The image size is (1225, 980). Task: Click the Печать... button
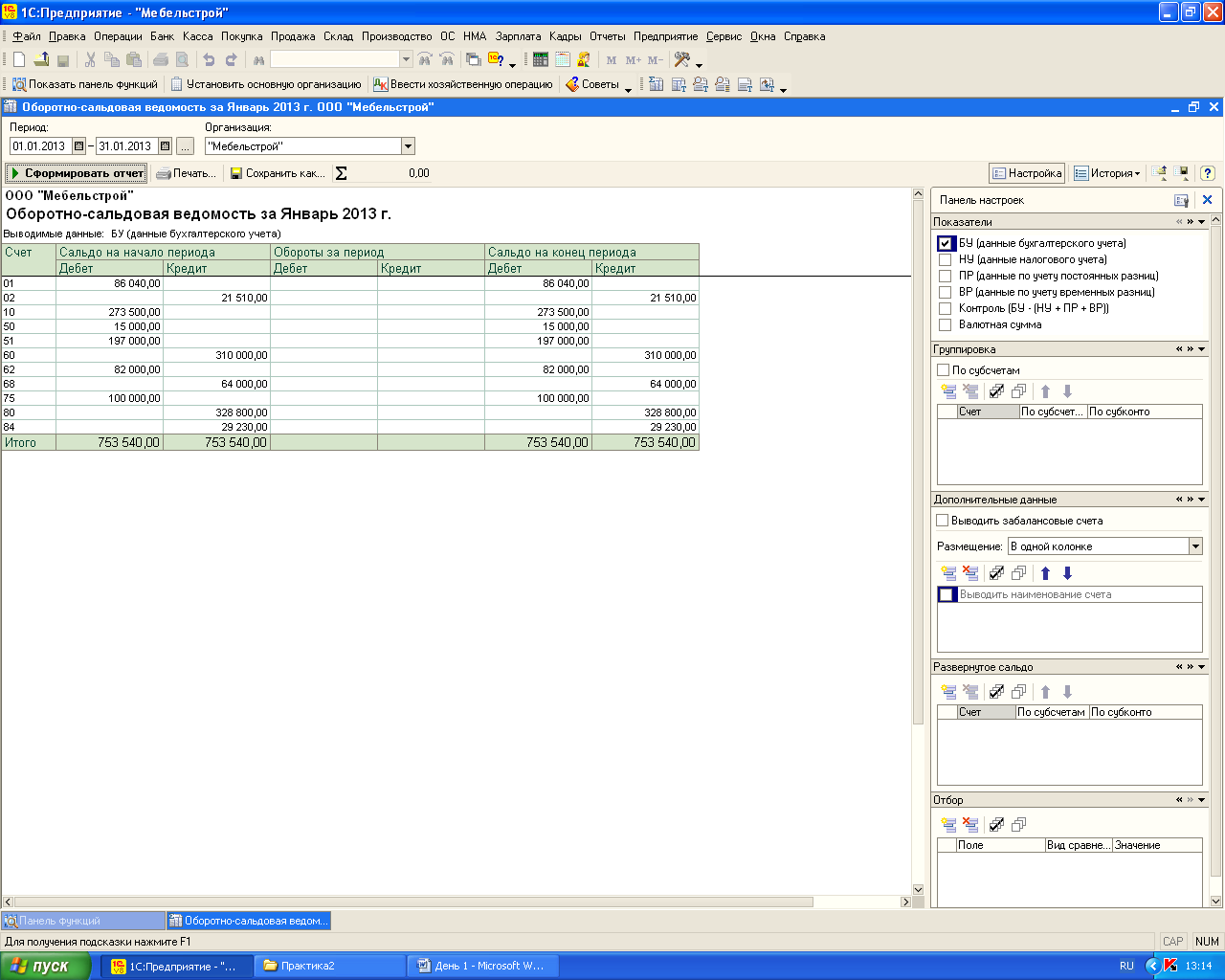187,173
